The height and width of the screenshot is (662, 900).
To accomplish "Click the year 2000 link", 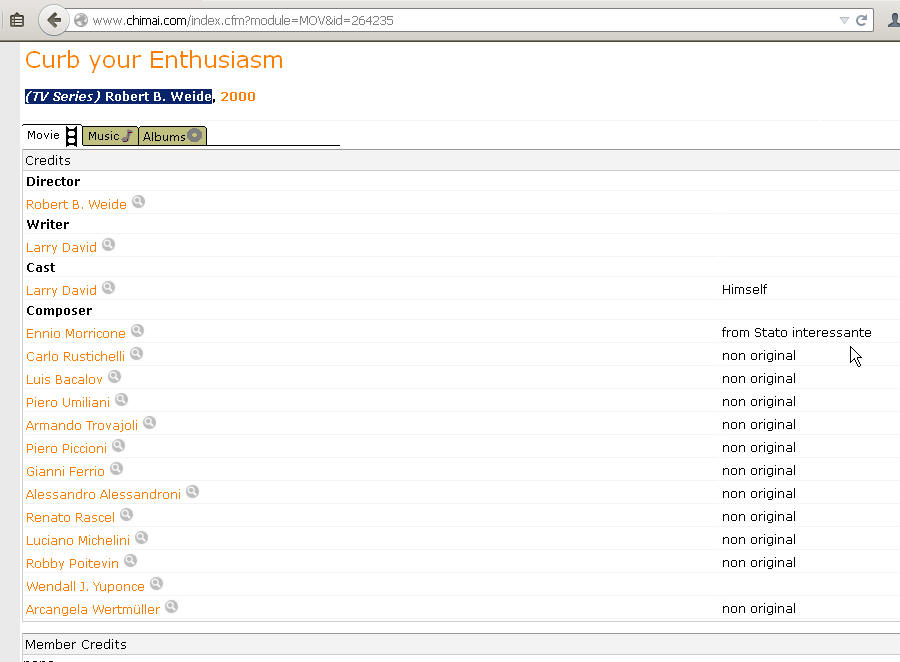I will point(238,96).
